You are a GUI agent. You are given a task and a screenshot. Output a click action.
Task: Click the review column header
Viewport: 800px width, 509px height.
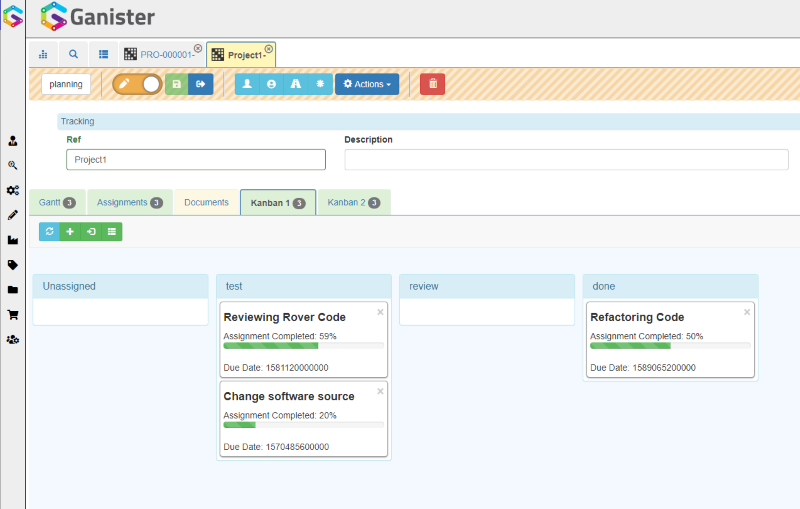[x=487, y=286]
